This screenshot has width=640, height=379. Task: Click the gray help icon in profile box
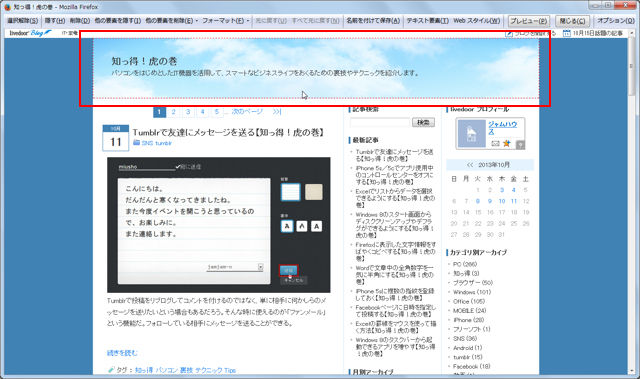click(x=520, y=144)
